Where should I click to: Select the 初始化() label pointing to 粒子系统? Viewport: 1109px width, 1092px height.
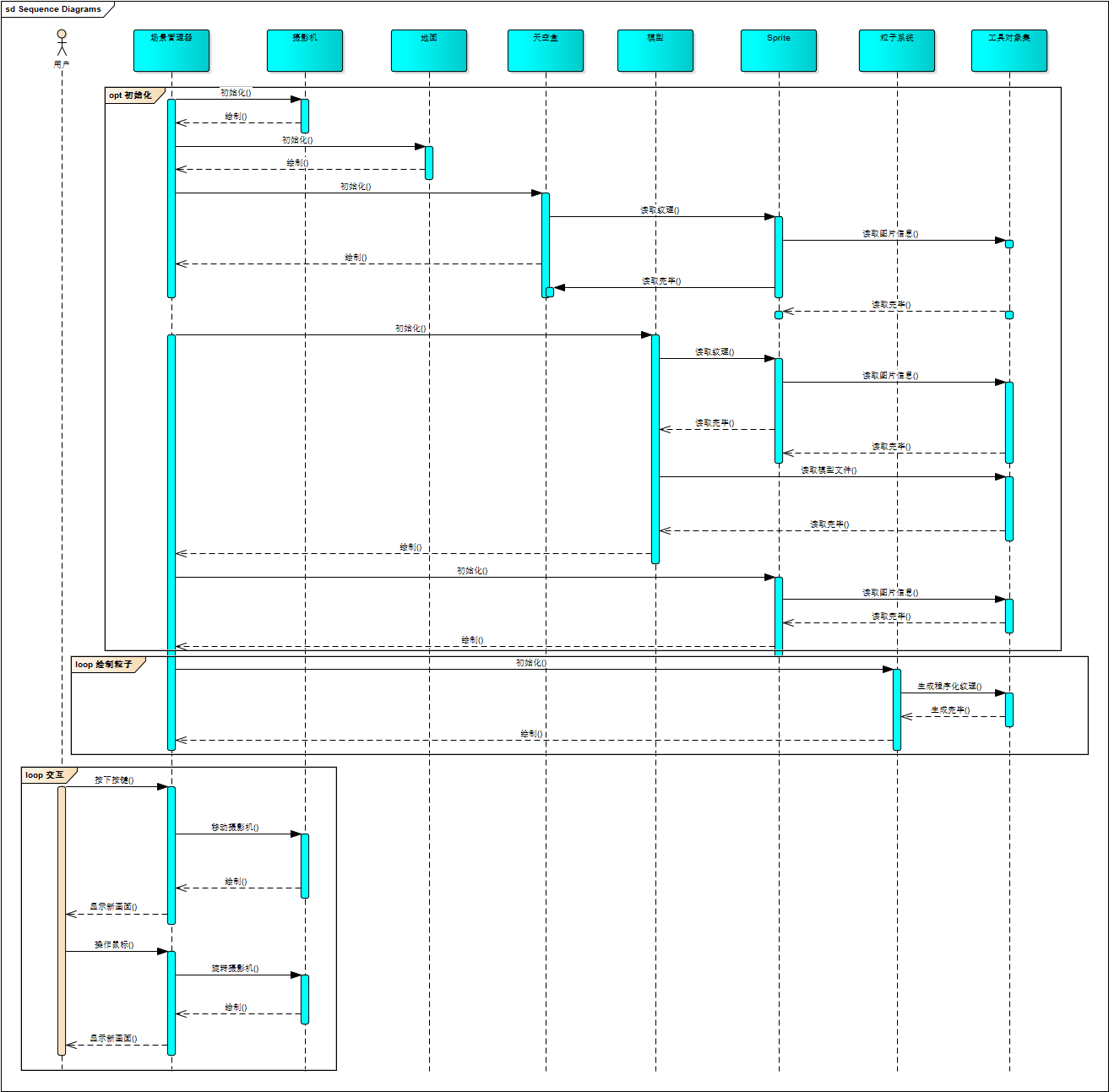pyautogui.click(x=531, y=663)
